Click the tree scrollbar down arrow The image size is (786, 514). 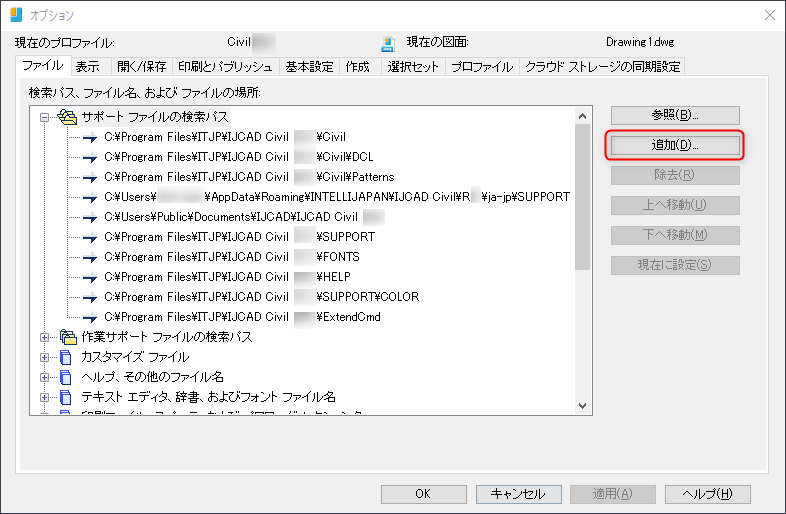582,406
